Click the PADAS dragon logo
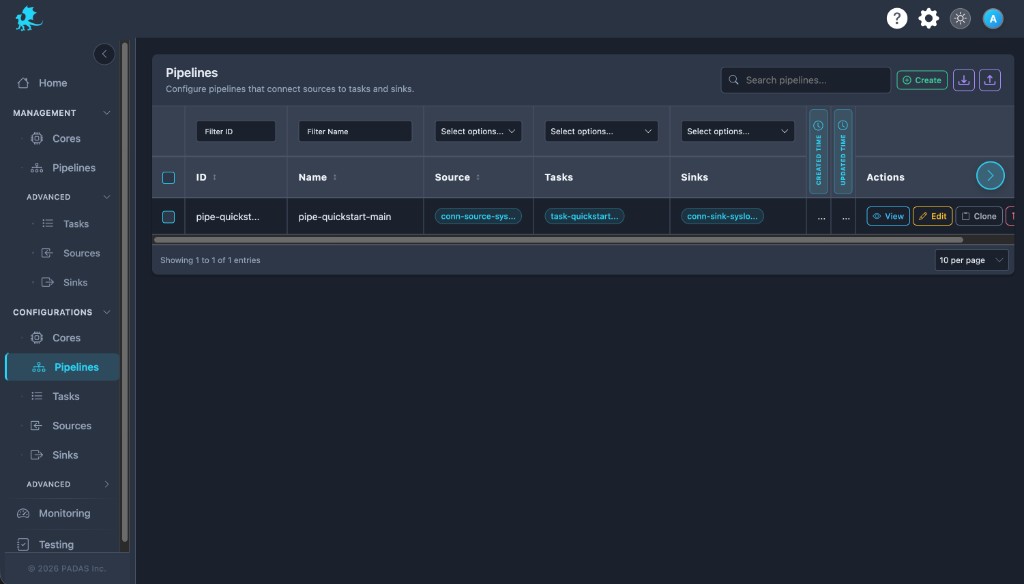The height and width of the screenshot is (584, 1024). pyautogui.click(x=29, y=18)
